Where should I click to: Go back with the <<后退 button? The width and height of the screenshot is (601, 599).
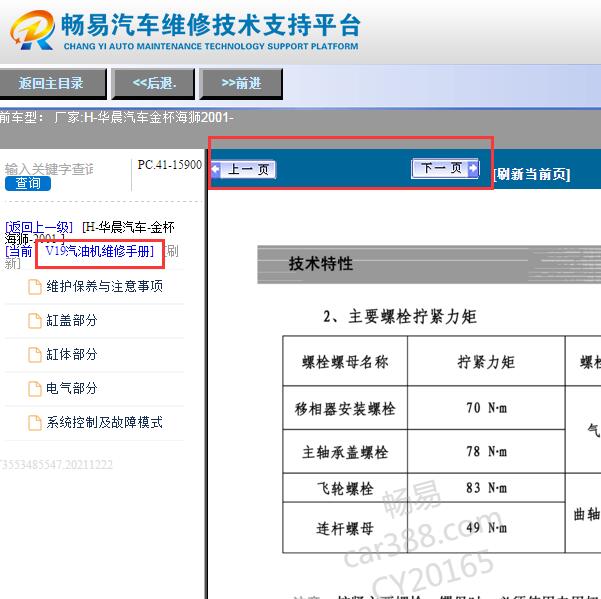pyautogui.click(x=153, y=83)
